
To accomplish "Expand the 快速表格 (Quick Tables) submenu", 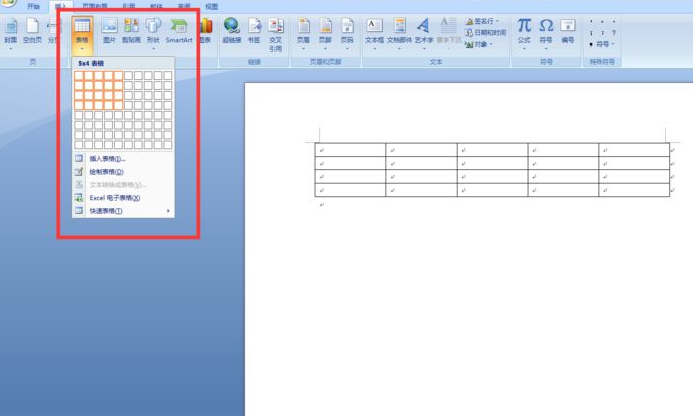I will point(122,211).
